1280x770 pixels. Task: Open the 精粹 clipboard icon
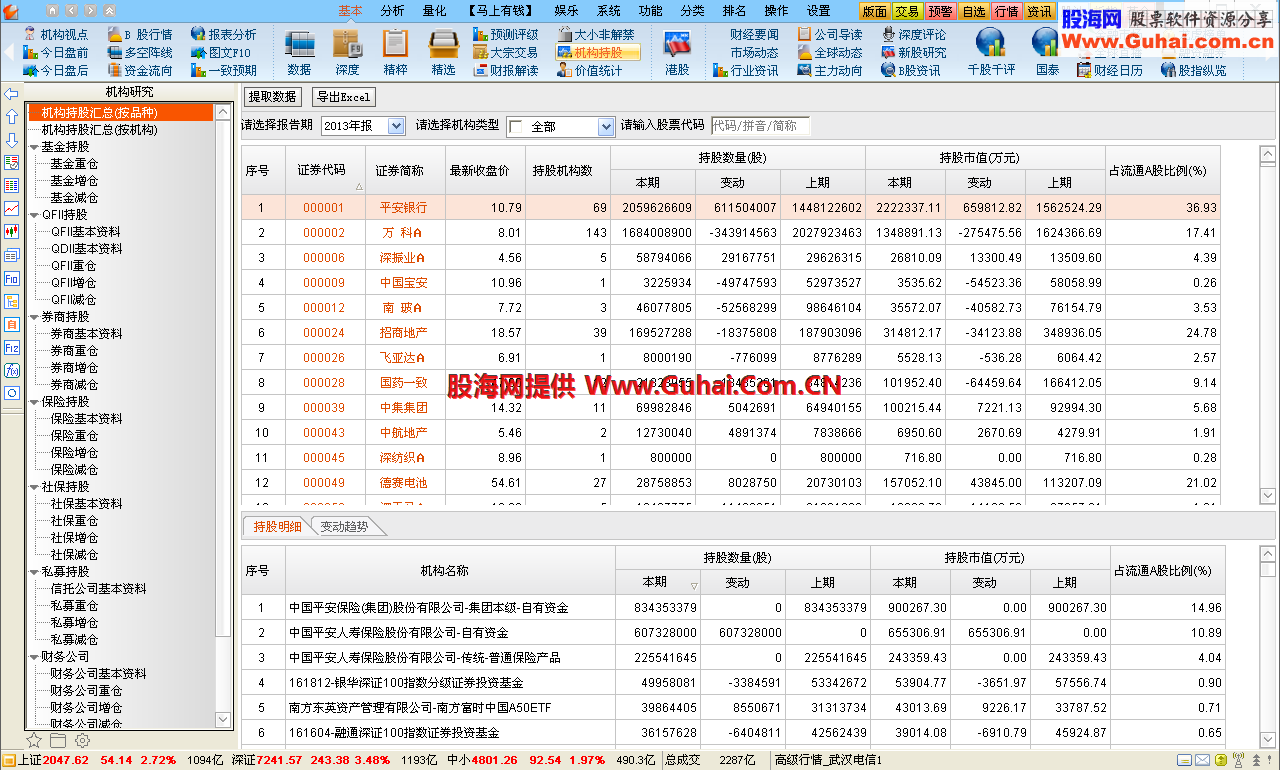395,52
